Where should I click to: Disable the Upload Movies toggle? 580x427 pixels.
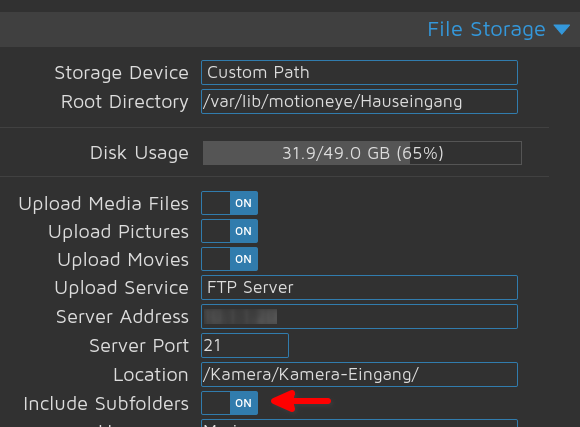pos(229,259)
